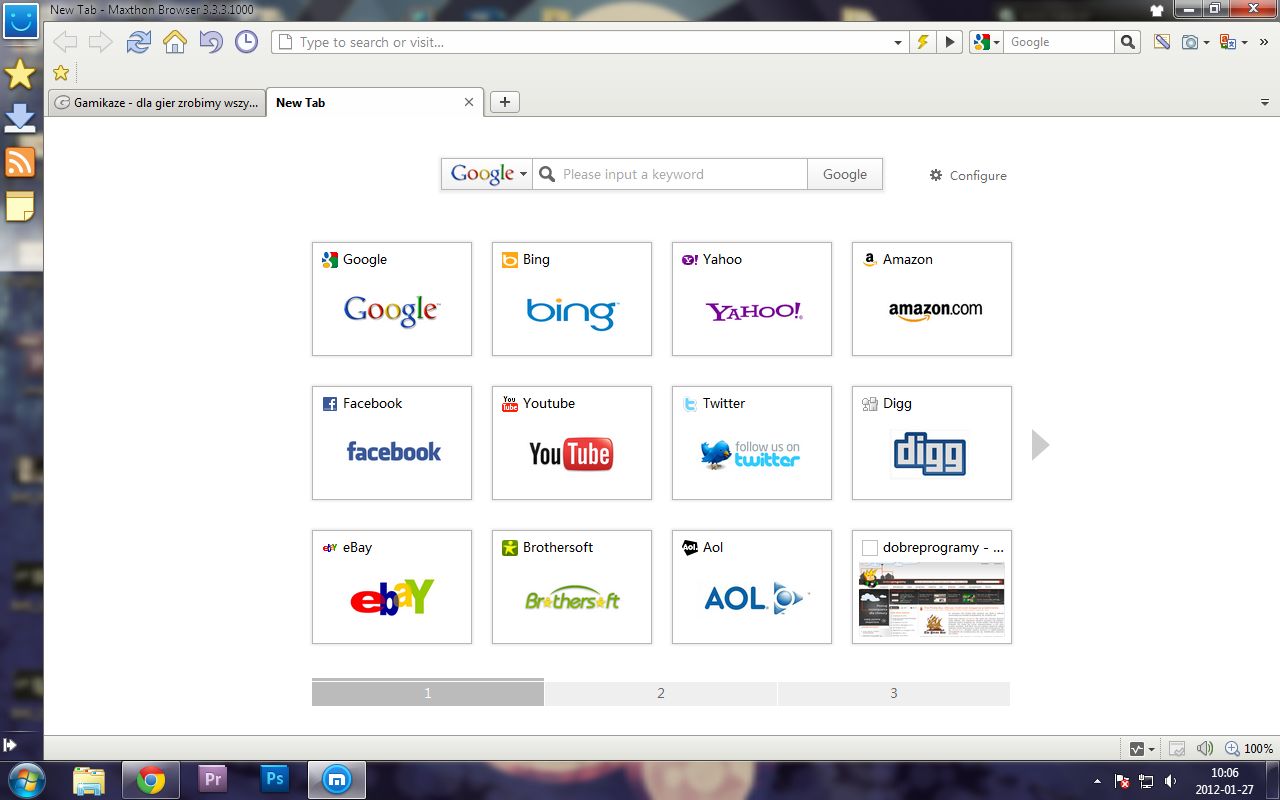Go to quick access page 2

(661, 693)
